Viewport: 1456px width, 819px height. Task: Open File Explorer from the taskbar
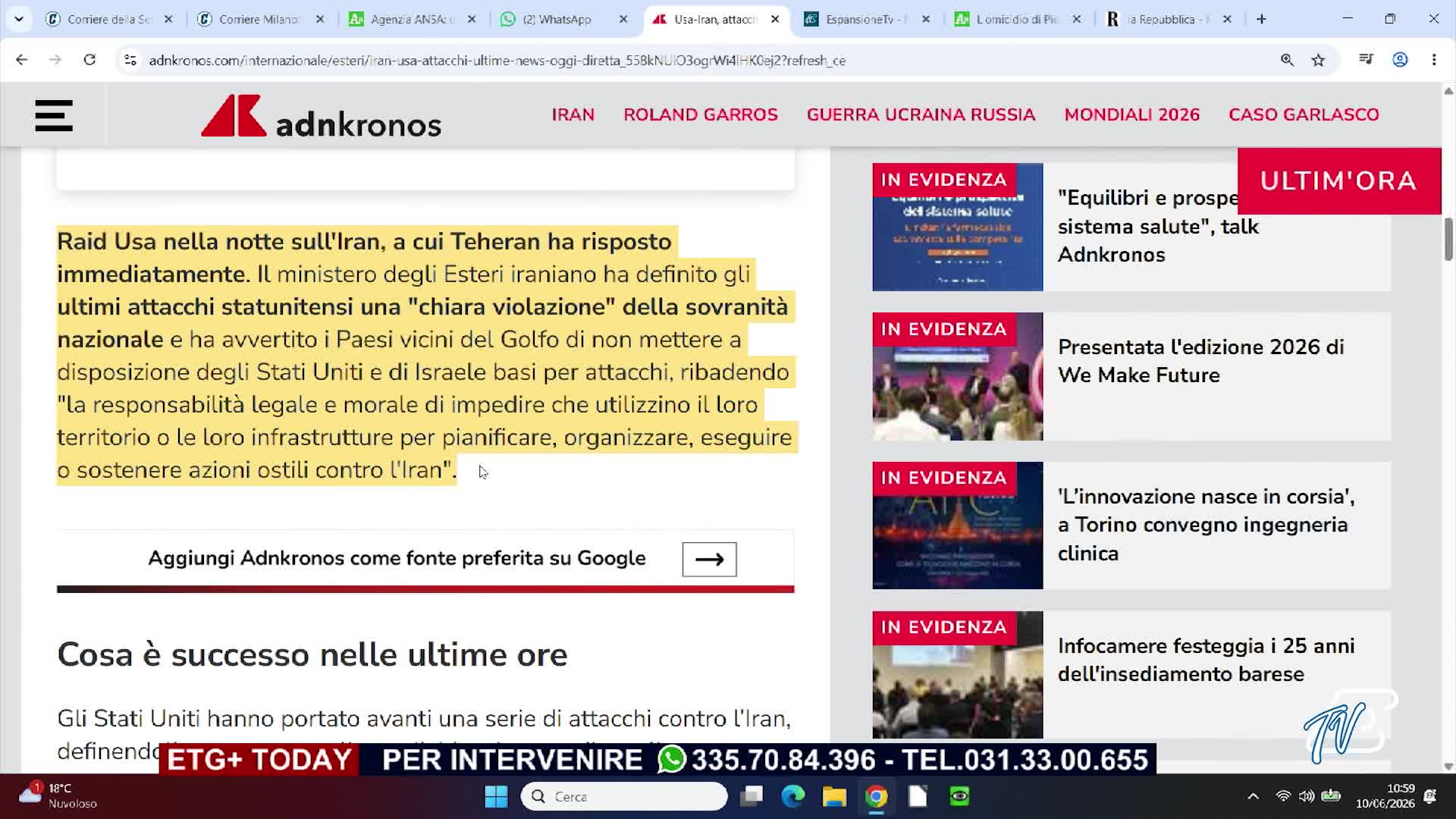click(x=834, y=796)
